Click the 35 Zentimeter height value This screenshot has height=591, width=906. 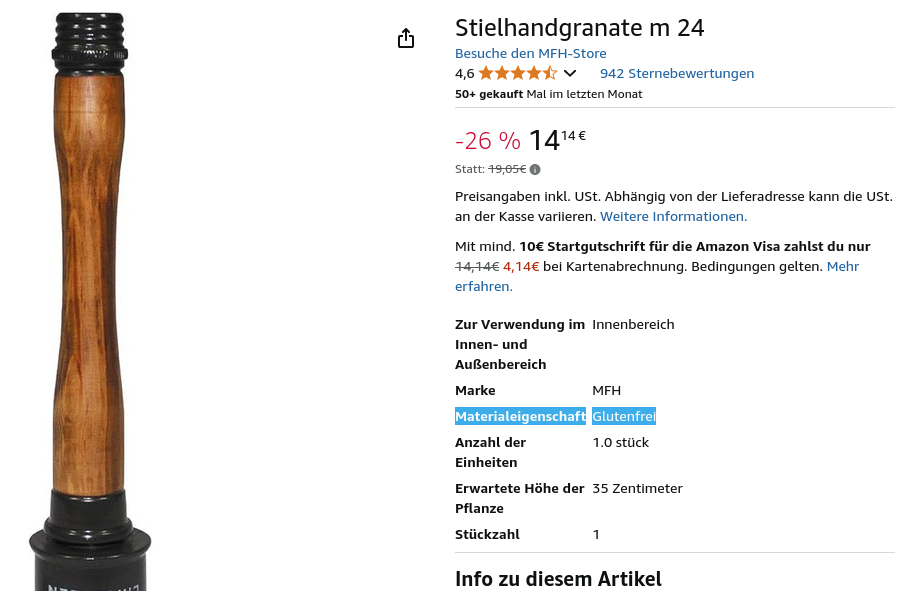[637, 488]
